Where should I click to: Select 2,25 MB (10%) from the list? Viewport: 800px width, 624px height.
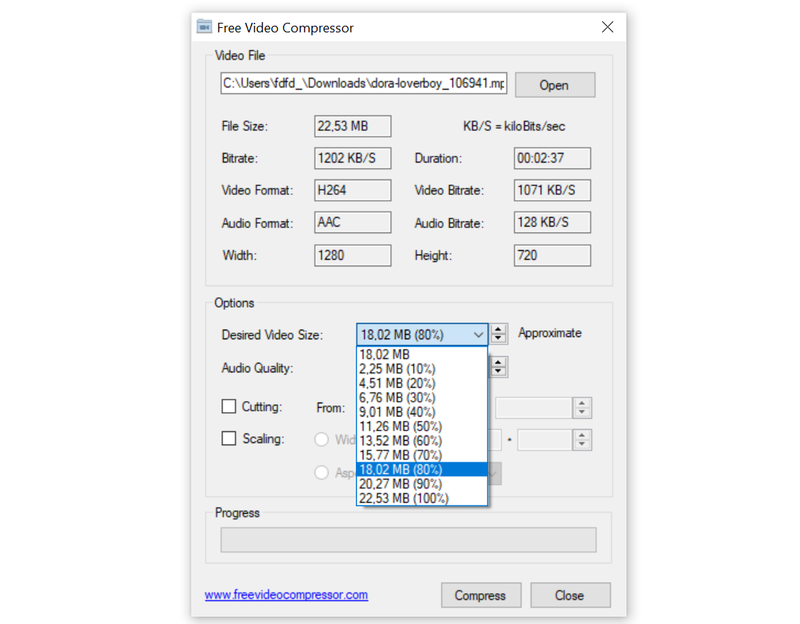[422, 368]
